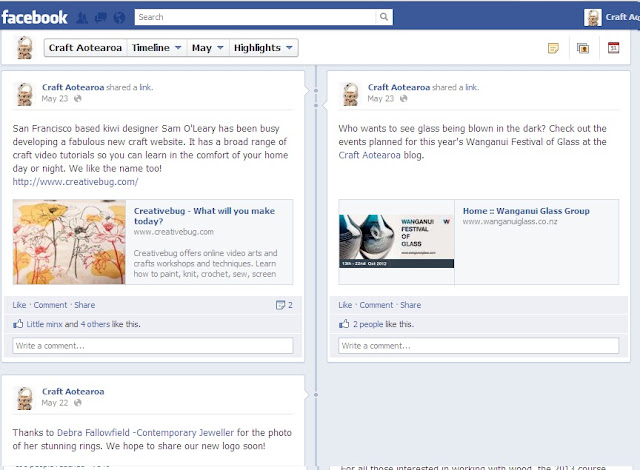Image resolution: width=640 pixels, height=470 pixels.
Task: Click the thumbs-up icon beside 2 people
Action: tap(344, 324)
